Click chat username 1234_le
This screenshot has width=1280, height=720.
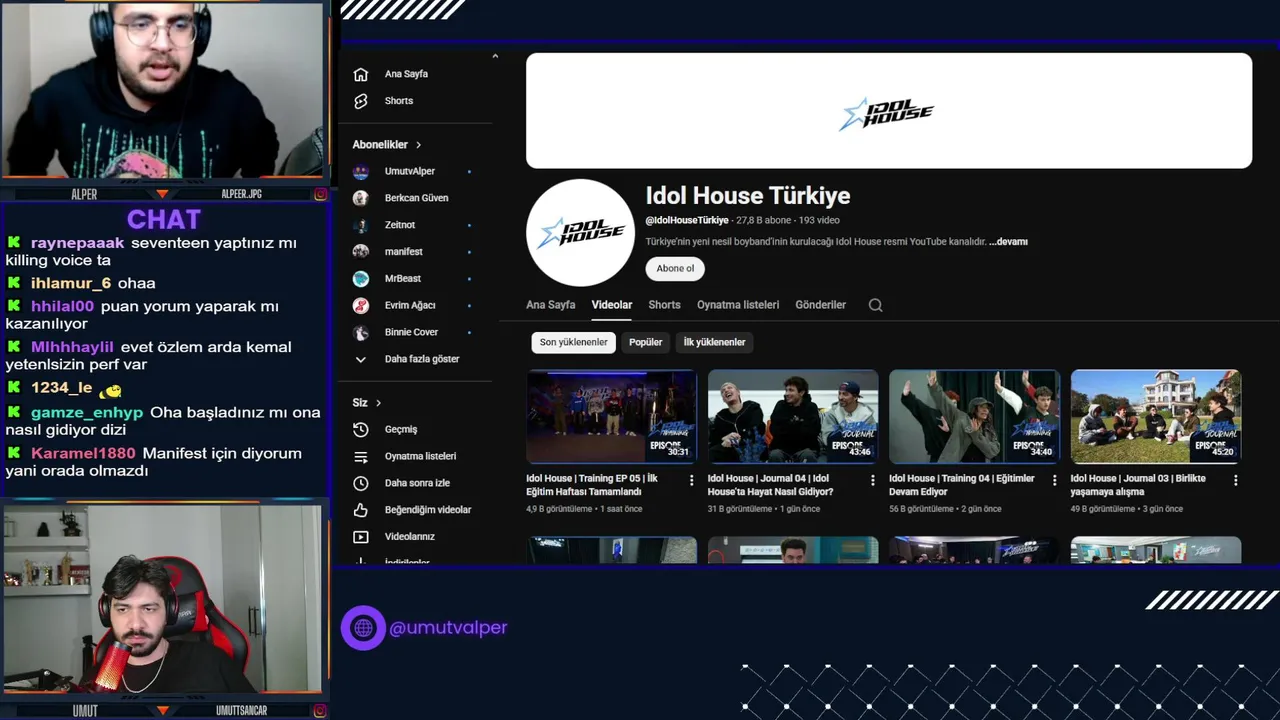[61, 388]
